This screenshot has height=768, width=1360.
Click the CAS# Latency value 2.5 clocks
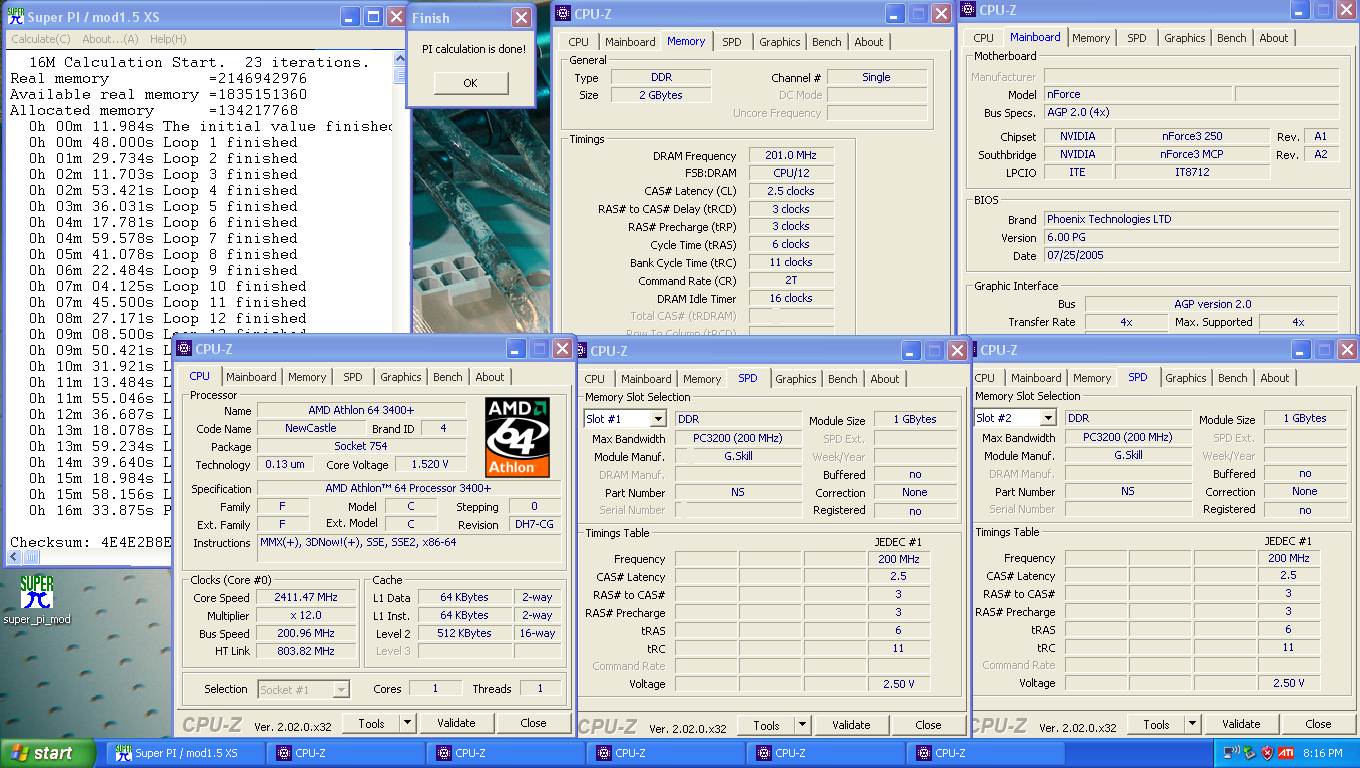(790, 191)
